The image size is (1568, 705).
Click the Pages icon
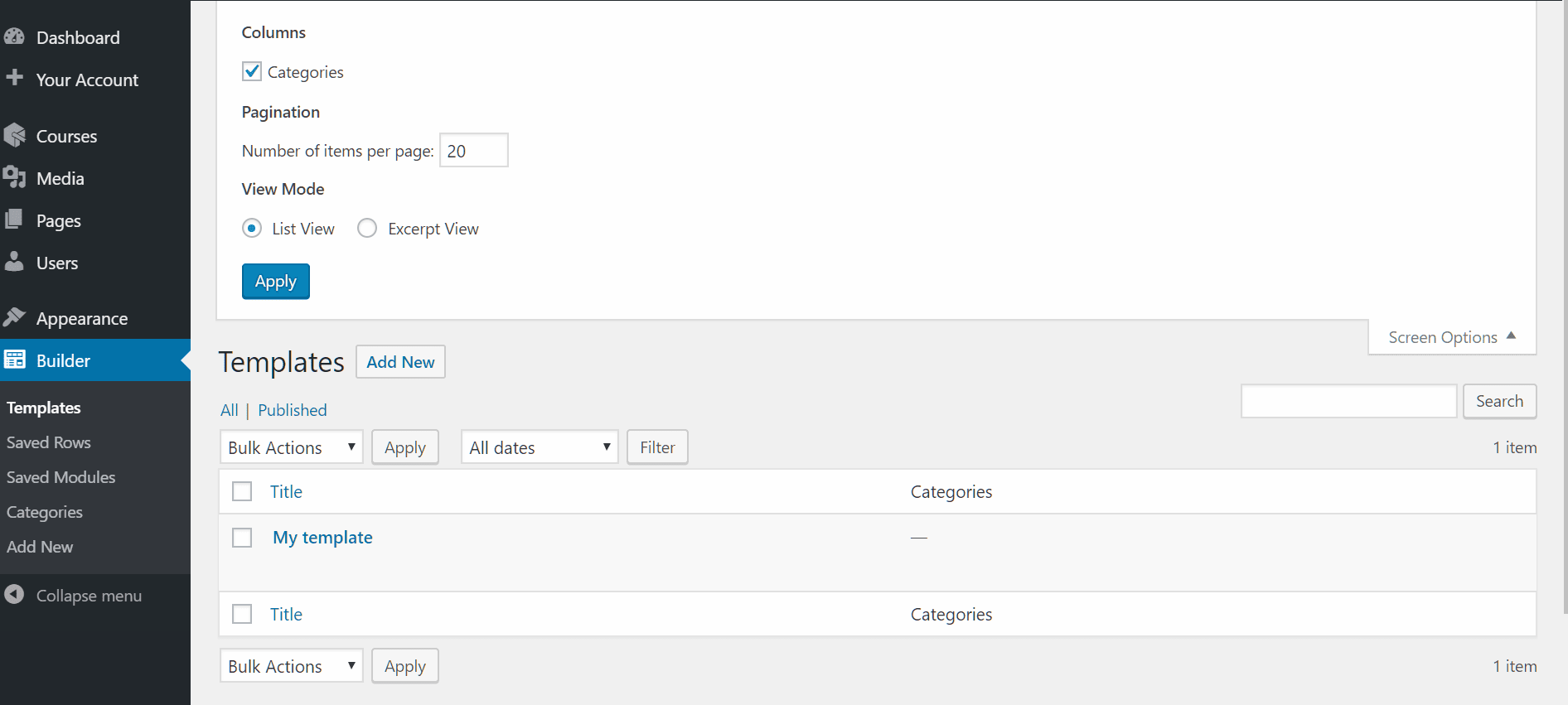tap(15, 220)
